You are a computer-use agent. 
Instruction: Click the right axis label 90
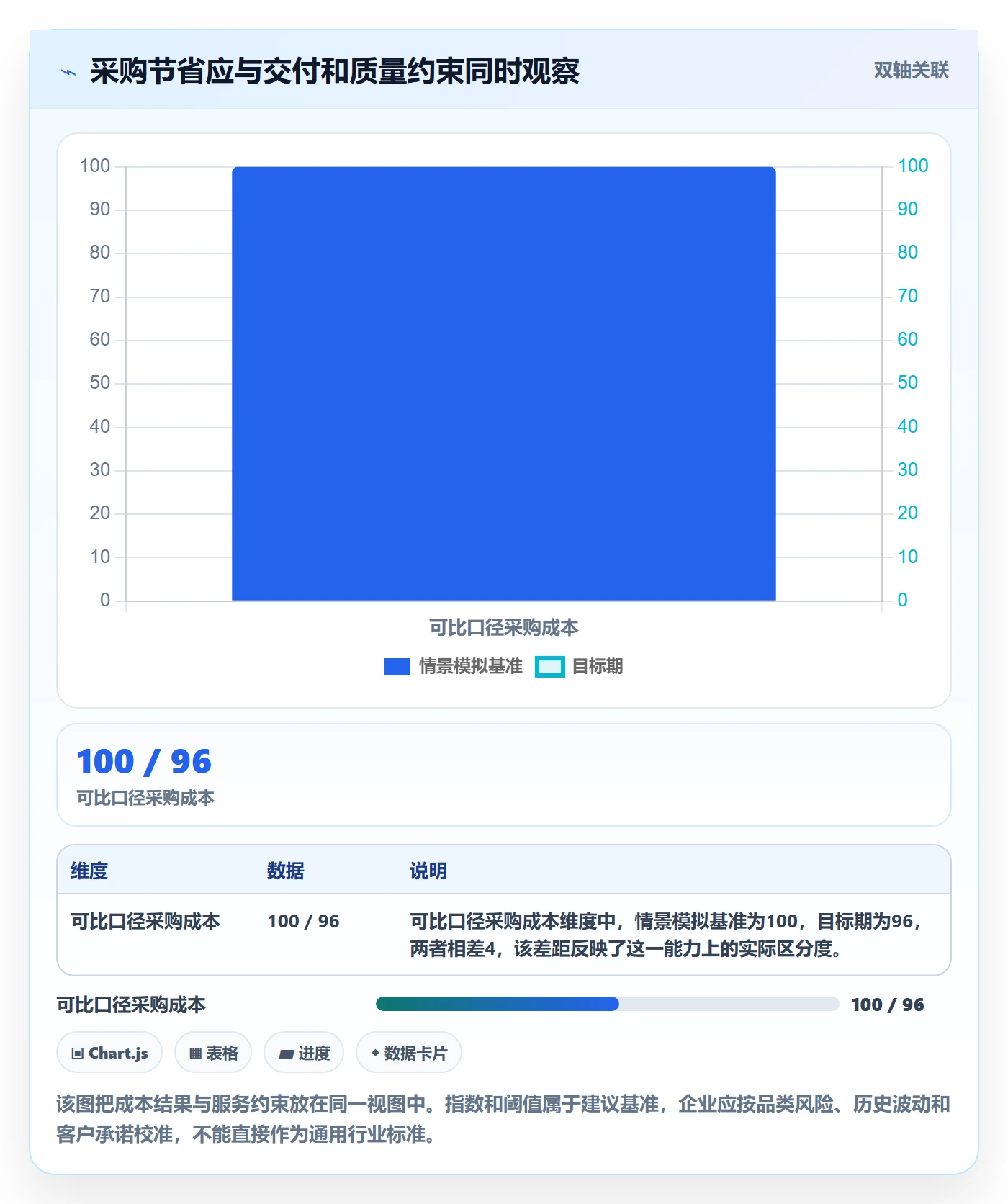coord(907,210)
